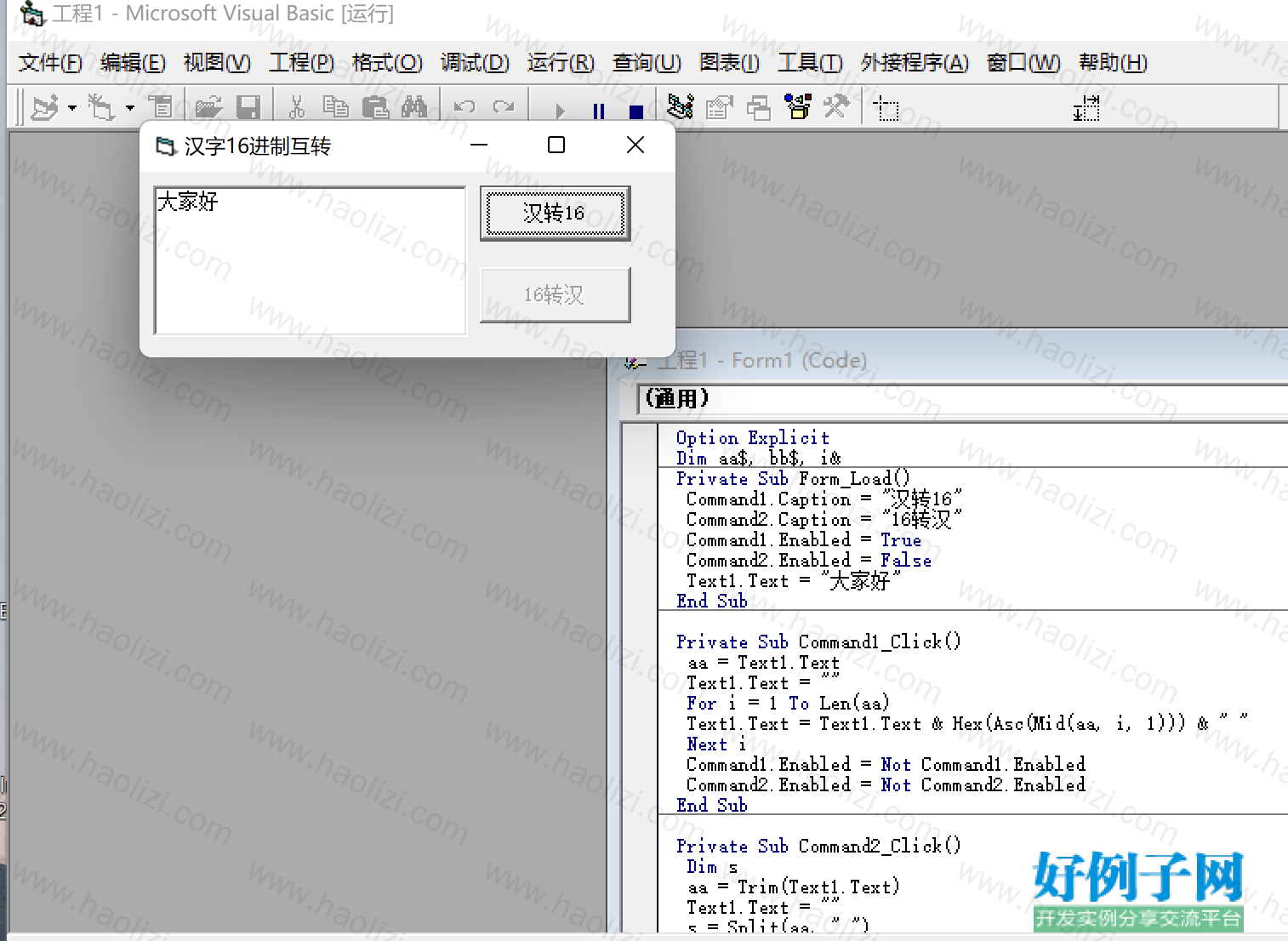Click the 'Option Explicit' code line
This screenshot has width=1288, height=941.
click(752, 438)
